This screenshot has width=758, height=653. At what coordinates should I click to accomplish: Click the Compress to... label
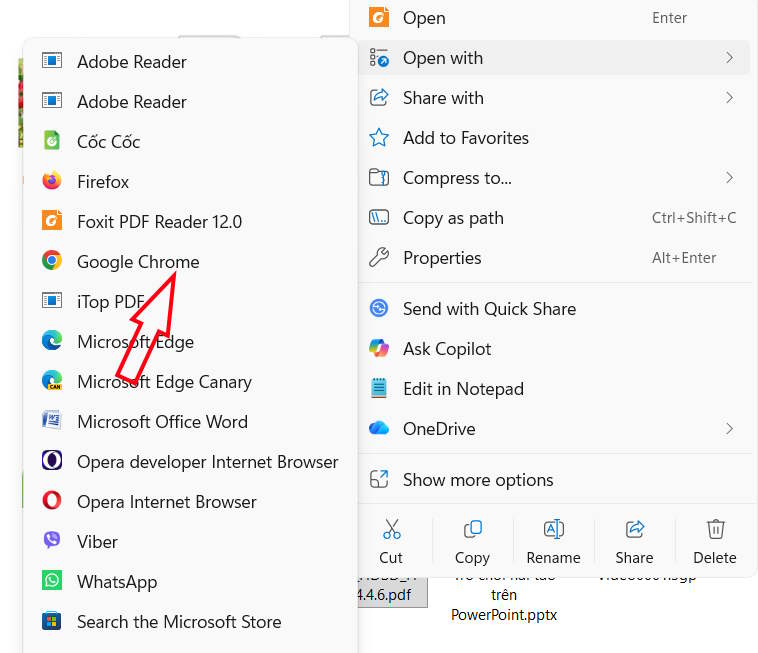(x=457, y=178)
